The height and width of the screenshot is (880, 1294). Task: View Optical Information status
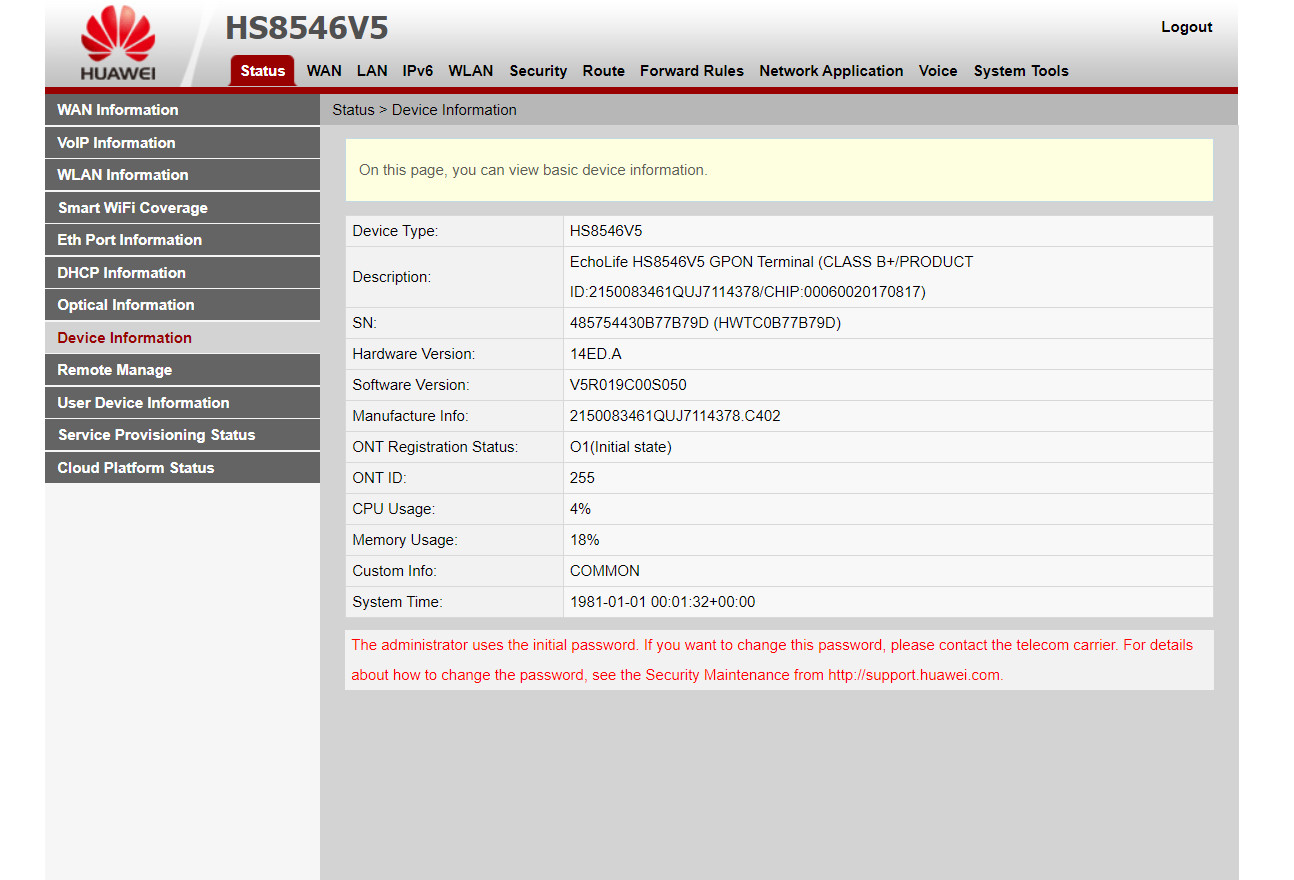tap(126, 305)
